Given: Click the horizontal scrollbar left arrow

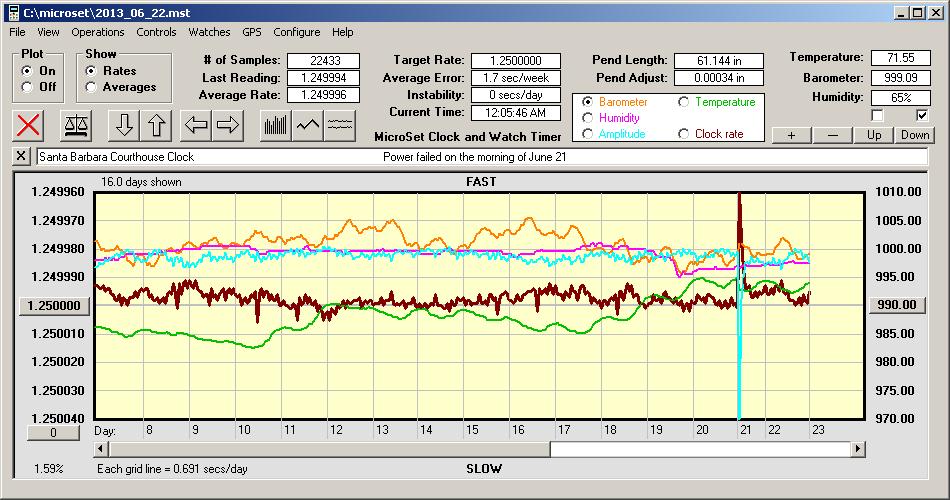Looking at the screenshot, I should [102, 449].
